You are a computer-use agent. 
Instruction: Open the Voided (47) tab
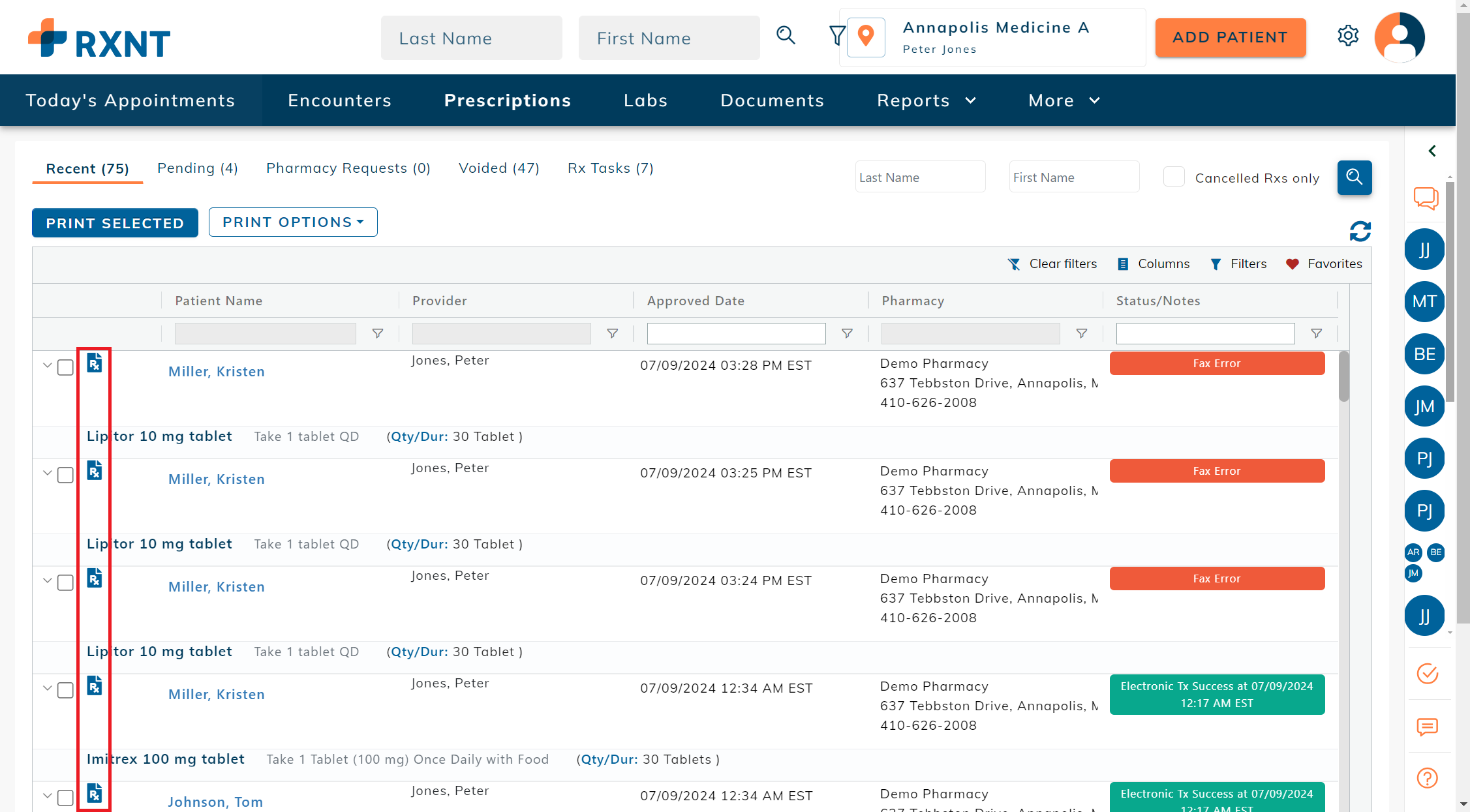(498, 168)
